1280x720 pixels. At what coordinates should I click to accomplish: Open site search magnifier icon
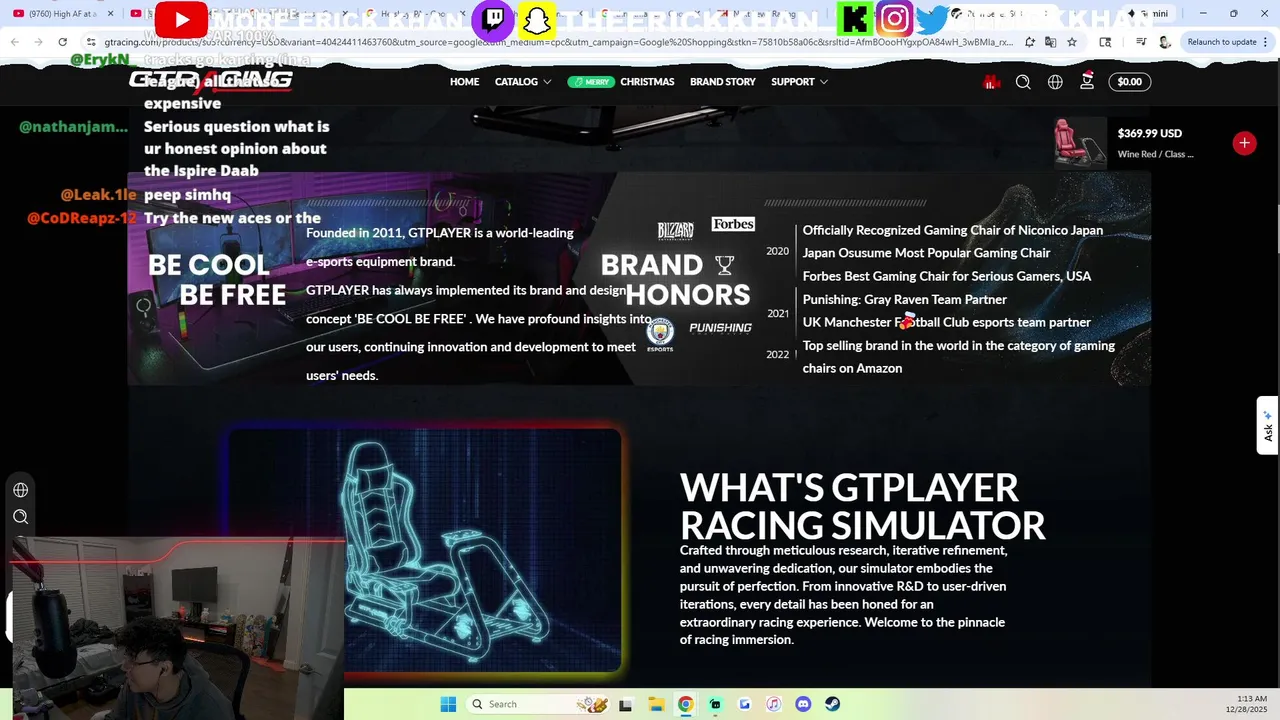coord(1023,82)
